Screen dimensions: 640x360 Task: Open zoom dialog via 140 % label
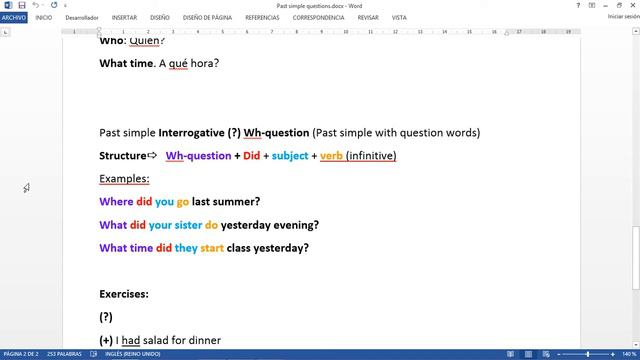click(x=629, y=354)
